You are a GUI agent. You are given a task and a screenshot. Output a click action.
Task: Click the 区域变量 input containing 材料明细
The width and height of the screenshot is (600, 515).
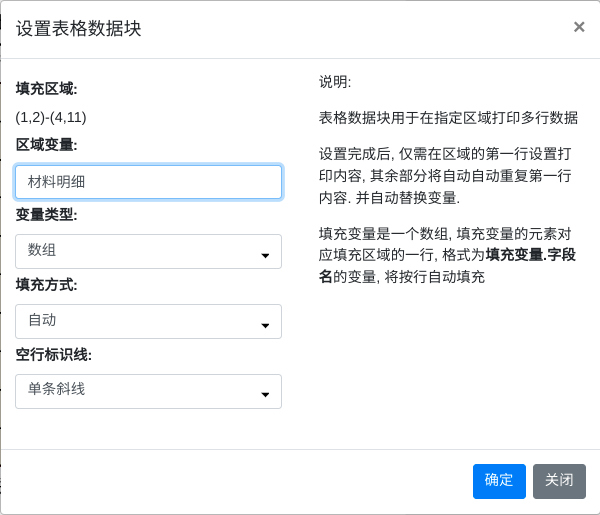[148, 181]
